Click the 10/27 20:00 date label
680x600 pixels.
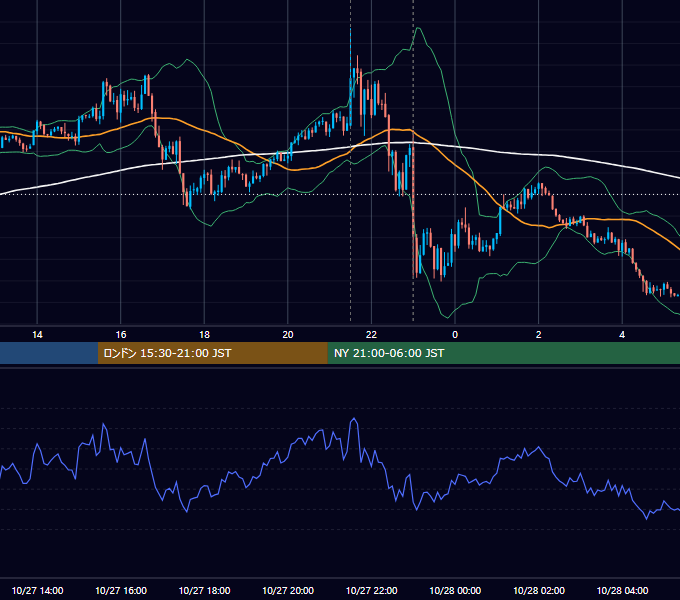[x=288, y=590]
